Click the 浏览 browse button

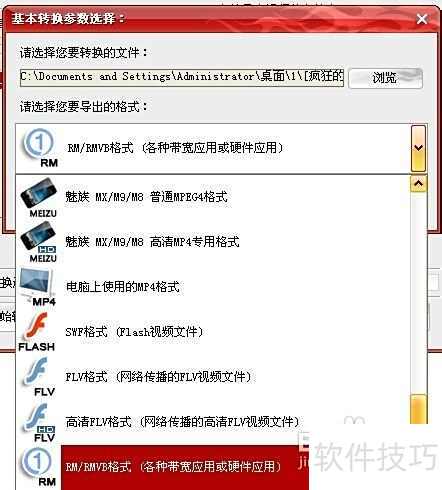386,78
